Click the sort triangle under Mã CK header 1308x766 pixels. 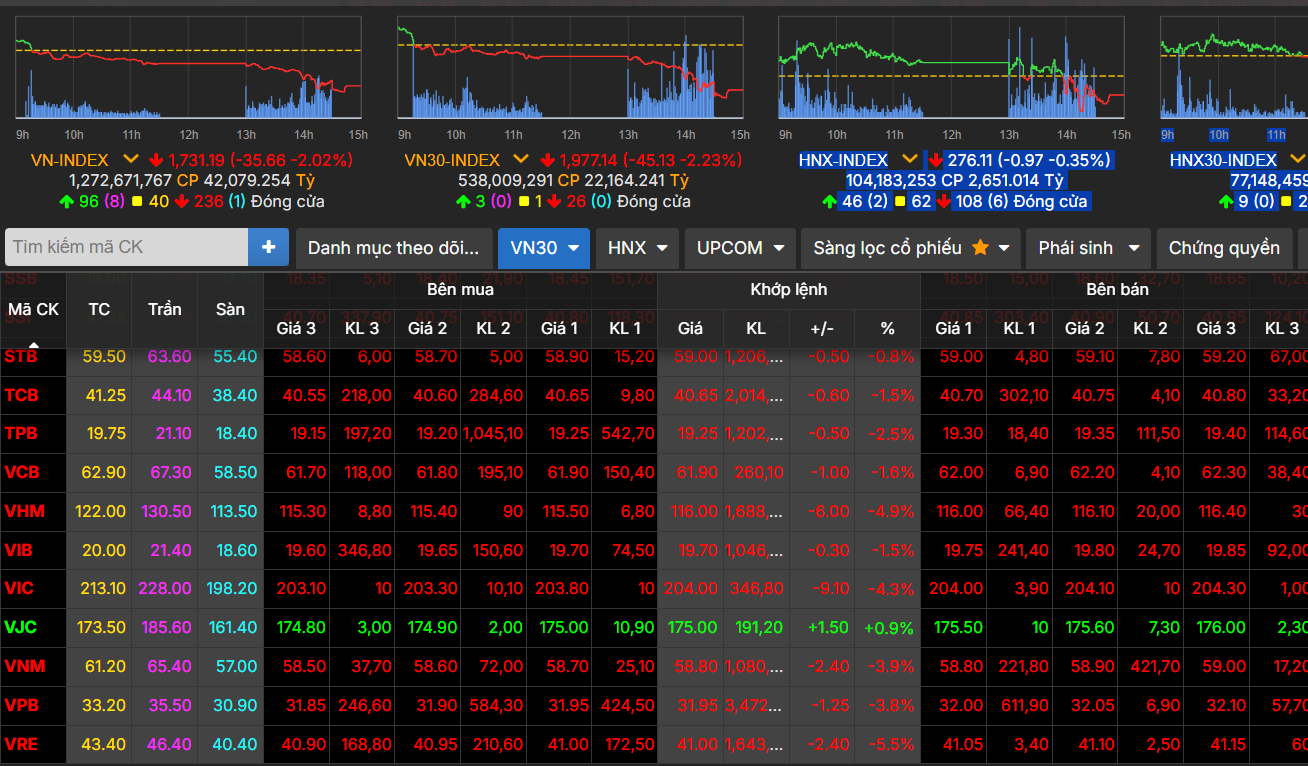[x=33, y=344]
